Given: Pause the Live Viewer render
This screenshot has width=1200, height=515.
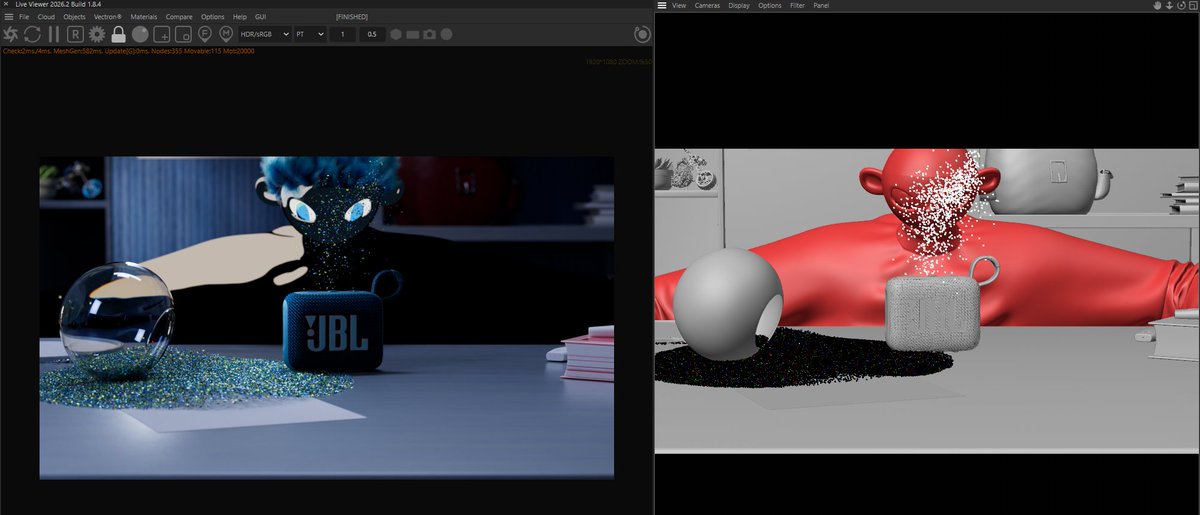Looking at the screenshot, I should pos(54,34).
